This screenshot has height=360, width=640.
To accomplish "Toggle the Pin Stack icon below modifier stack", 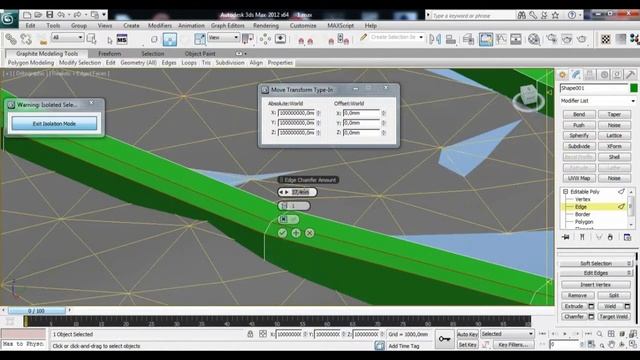I will click(566, 237).
